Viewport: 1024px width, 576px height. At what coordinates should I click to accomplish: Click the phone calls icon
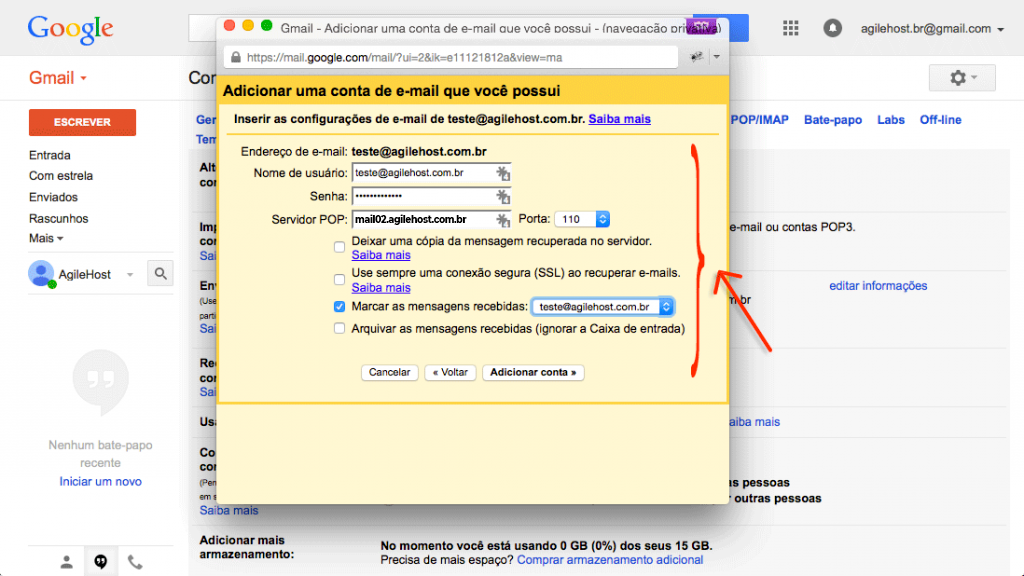[135, 561]
